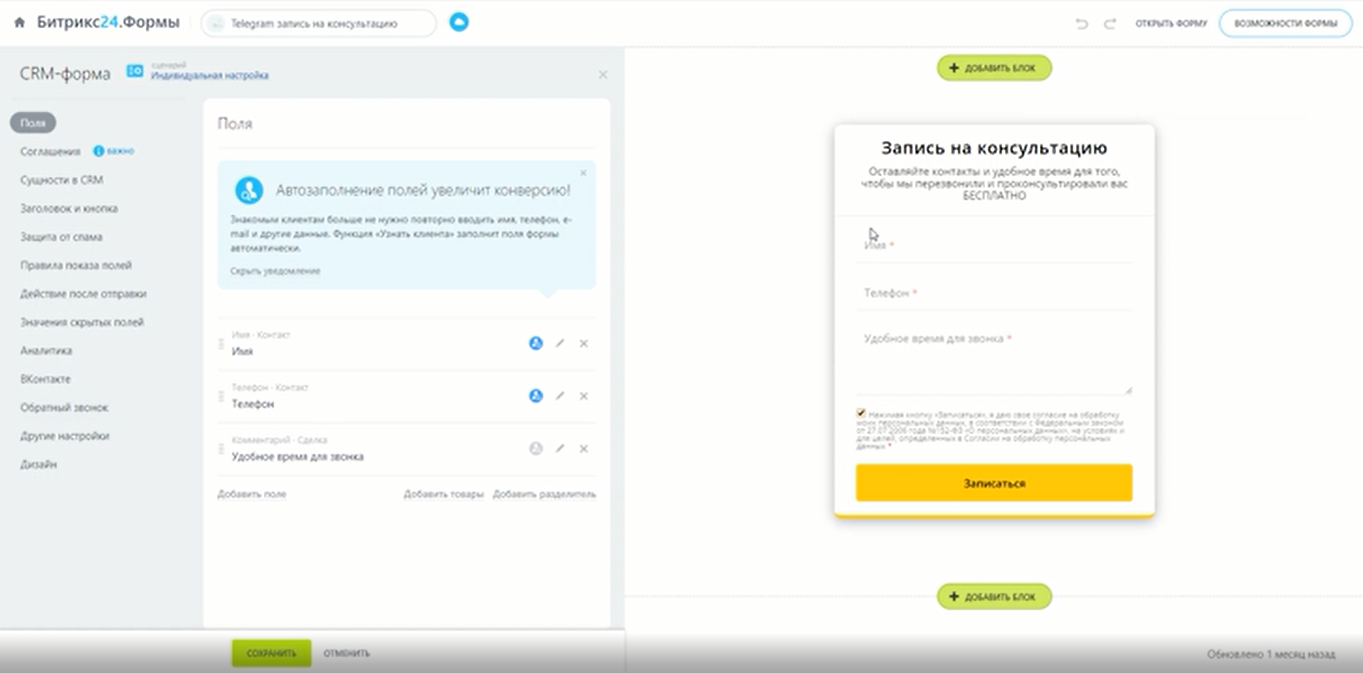This screenshot has height=673, width=1363.
Task: Open the ВКонтакте section
Action: (x=45, y=379)
